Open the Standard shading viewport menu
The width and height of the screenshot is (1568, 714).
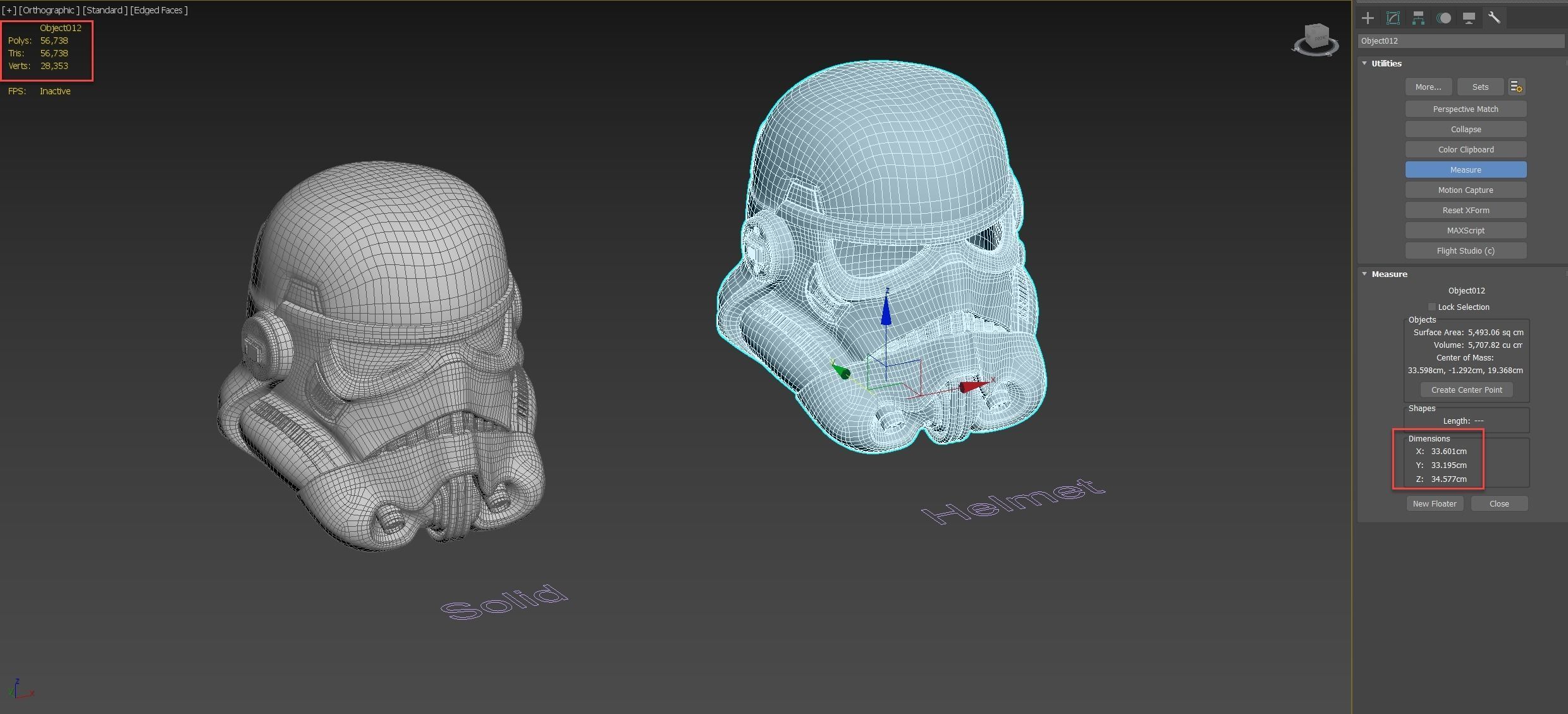click(x=104, y=10)
